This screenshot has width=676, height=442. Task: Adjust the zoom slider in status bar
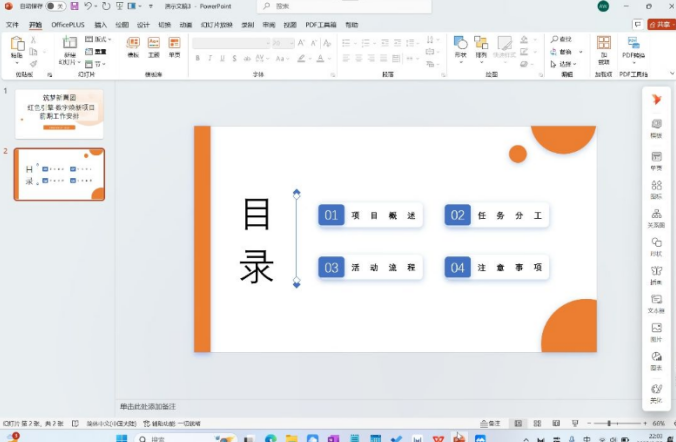point(609,423)
